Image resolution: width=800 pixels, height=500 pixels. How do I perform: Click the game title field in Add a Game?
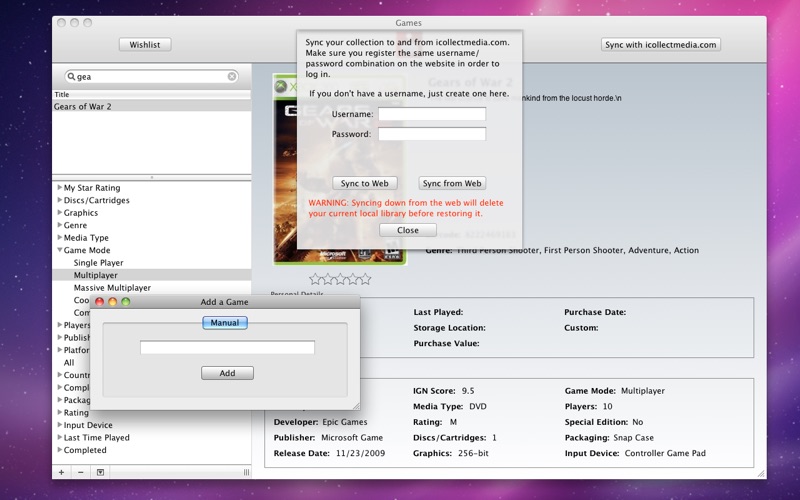(228, 347)
